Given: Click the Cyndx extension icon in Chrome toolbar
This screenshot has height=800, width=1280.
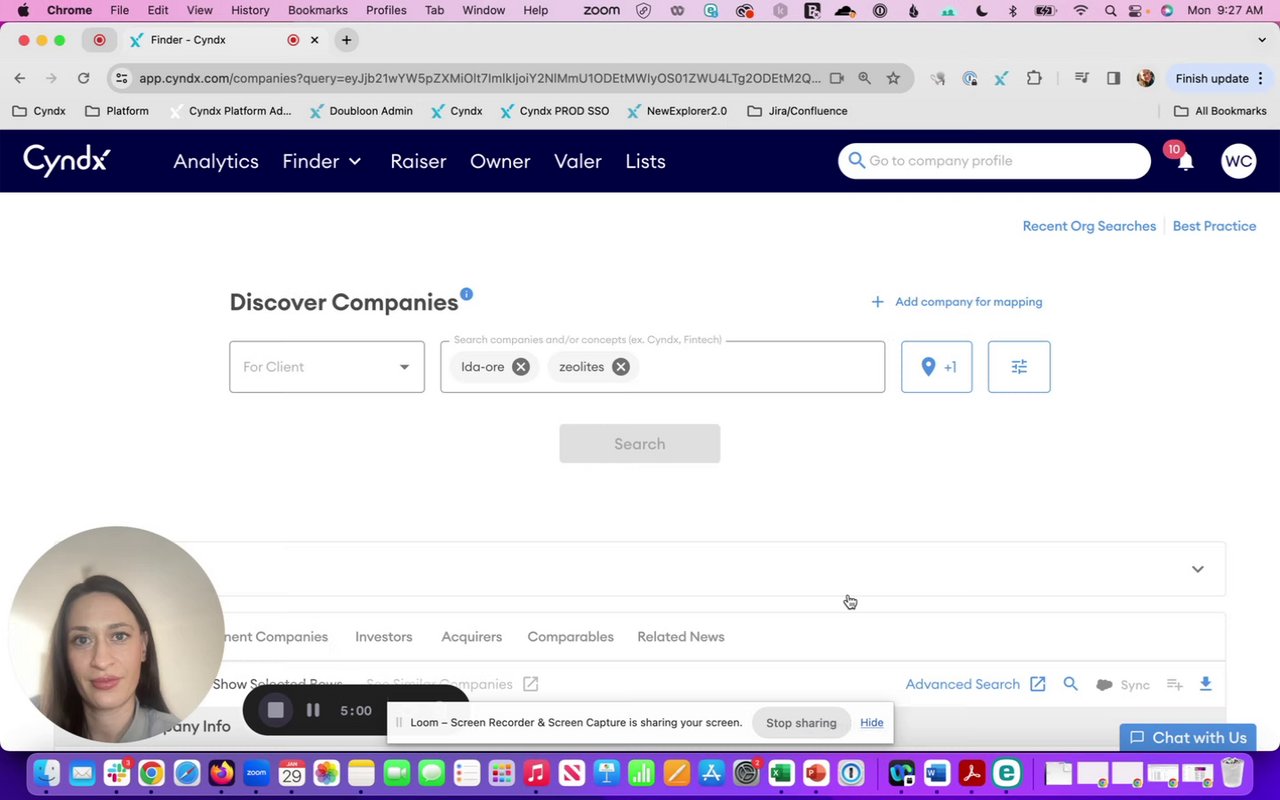Looking at the screenshot, I should point(1002,78).
